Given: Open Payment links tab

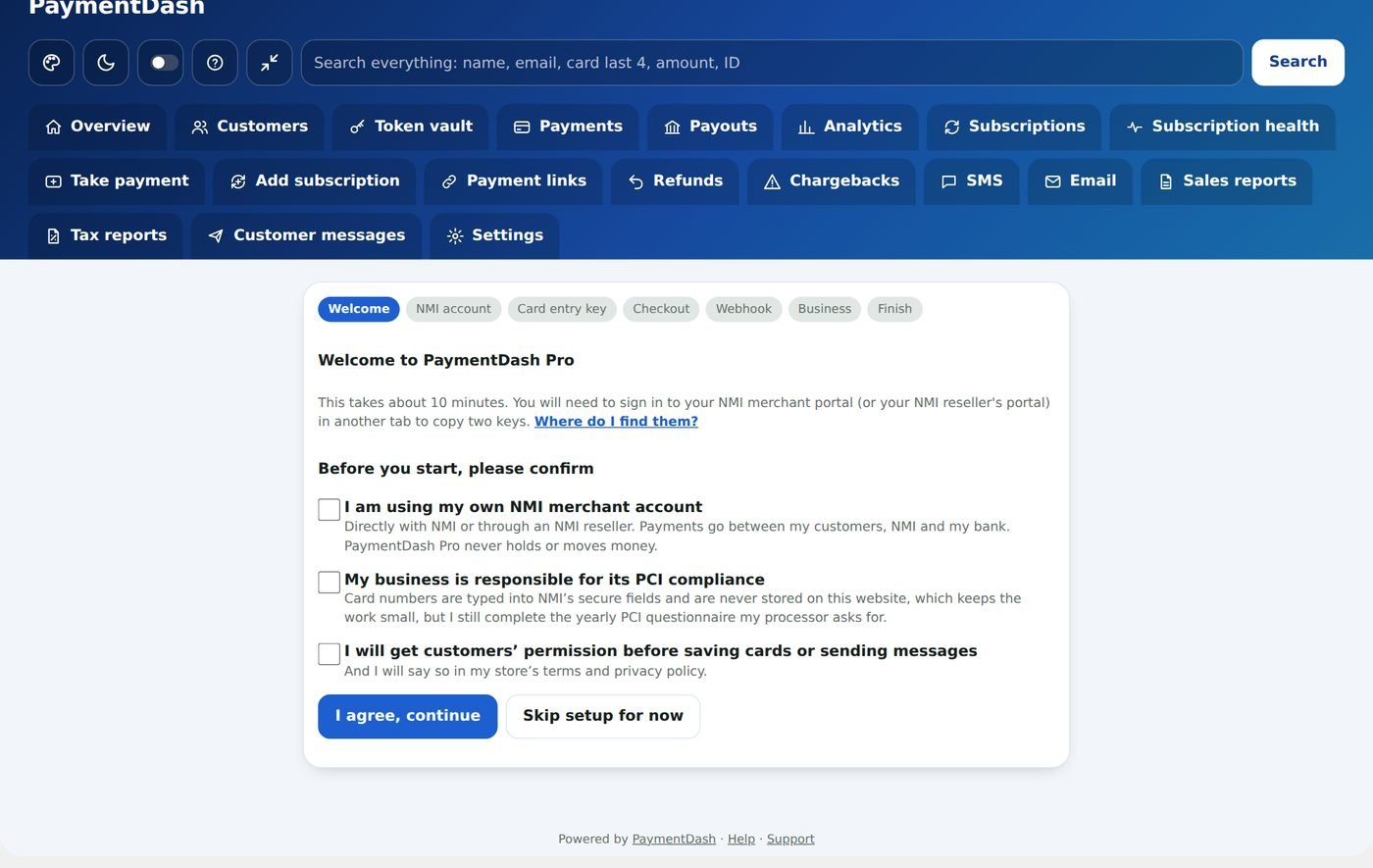Looking at the screenshot, I should point(514,181).
